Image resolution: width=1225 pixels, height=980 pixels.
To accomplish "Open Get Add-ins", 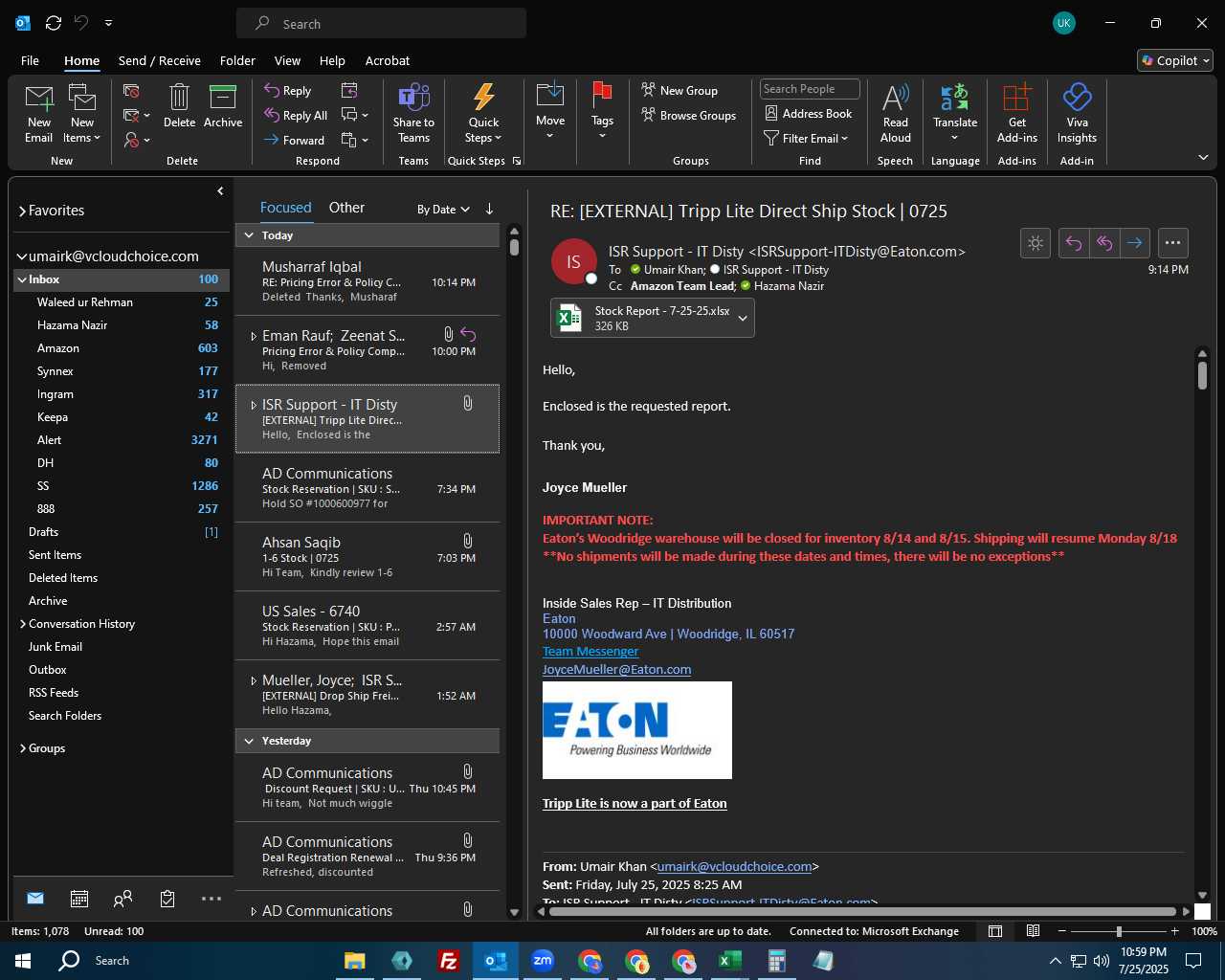I will point(1017,113).
